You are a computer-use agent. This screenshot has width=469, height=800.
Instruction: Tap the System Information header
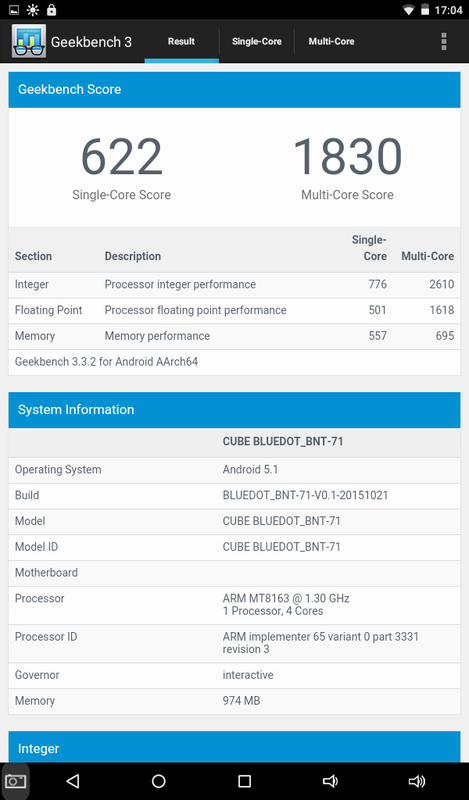click(x=234, y=410)
